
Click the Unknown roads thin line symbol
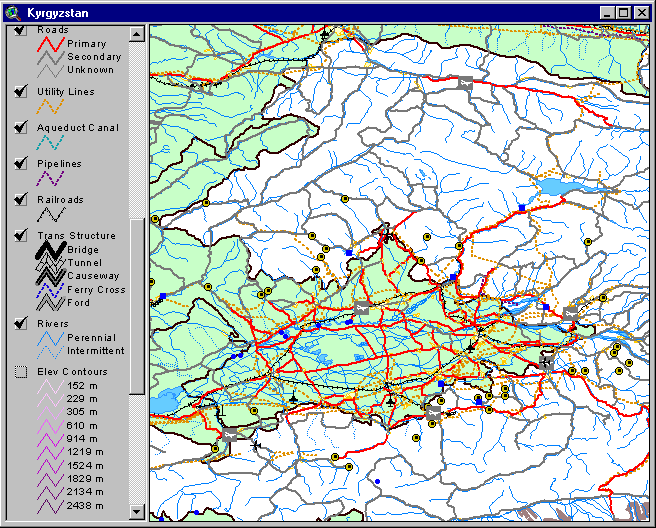pos(51,70)
